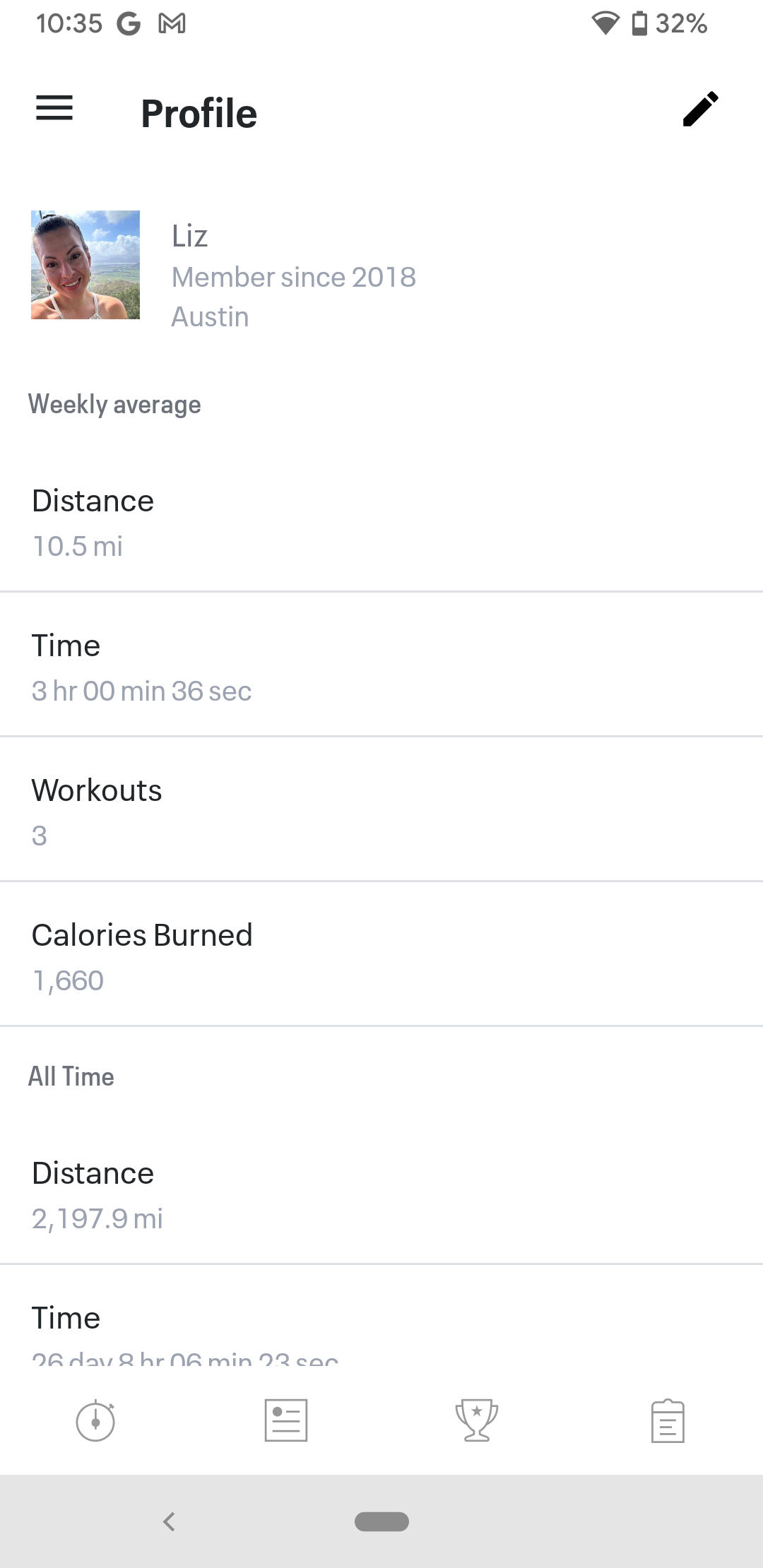
Task: Tap the pencil edit profile icon
Action: pos(700,109)
